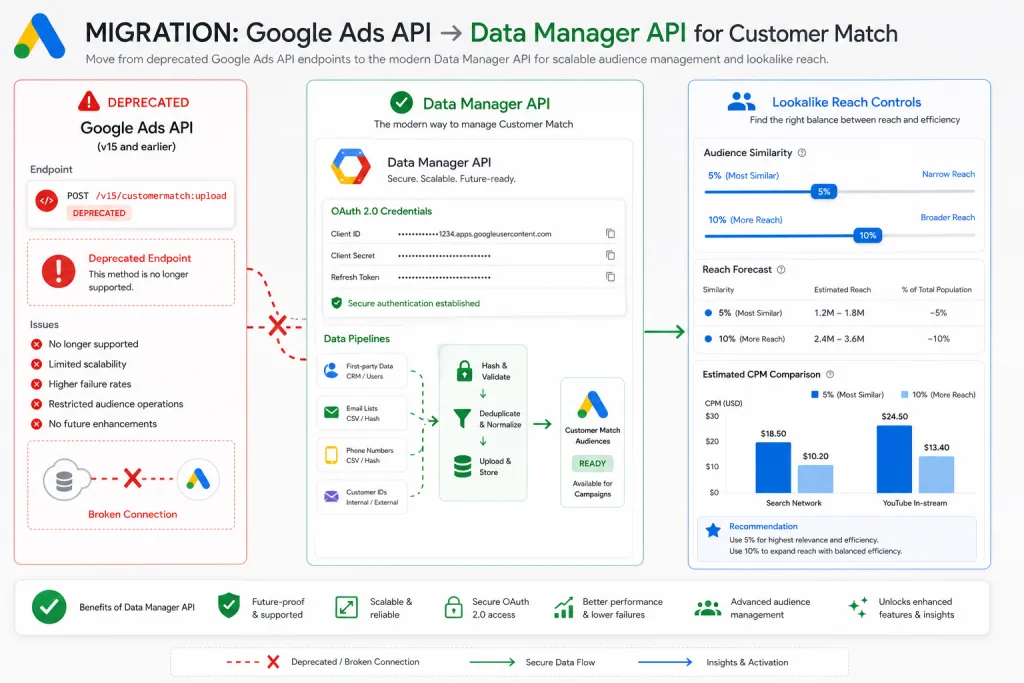Viewport: 1024px width, 683px height.
Task: Click the Client Secret masked field
Action: pos(444,256)
